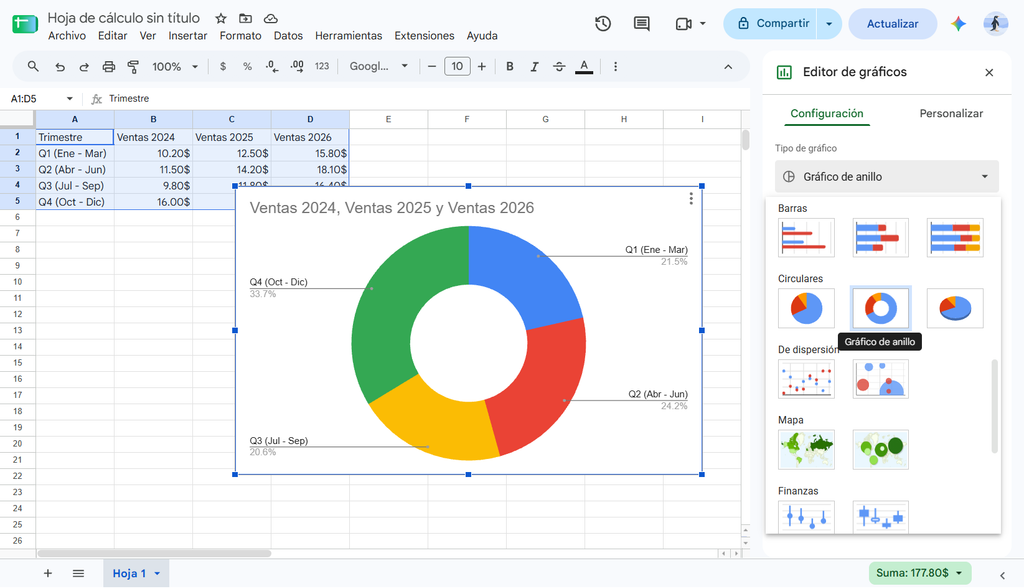Viewport: 1024px width, 588px height.
Task: Add a new sheet with the plus button
Action: pos(48,574)
